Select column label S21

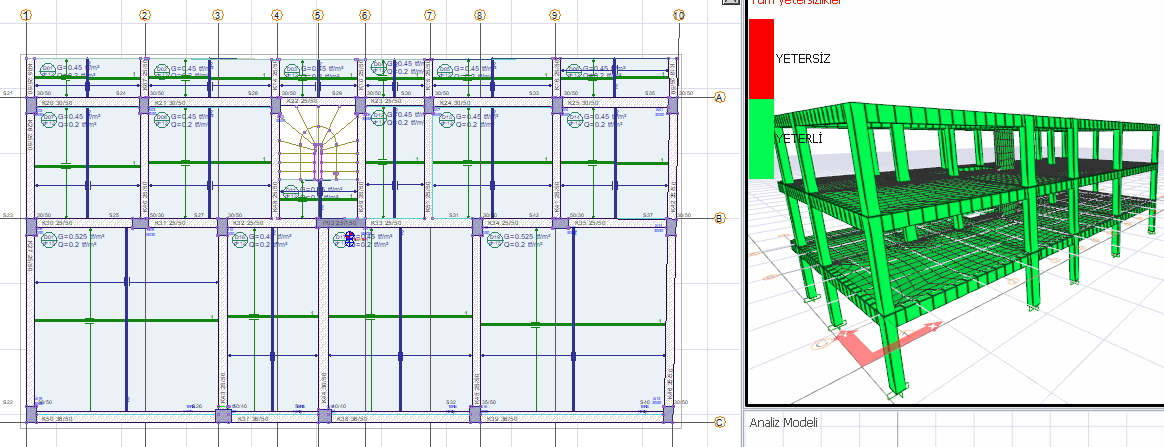(x=7, y=93)
